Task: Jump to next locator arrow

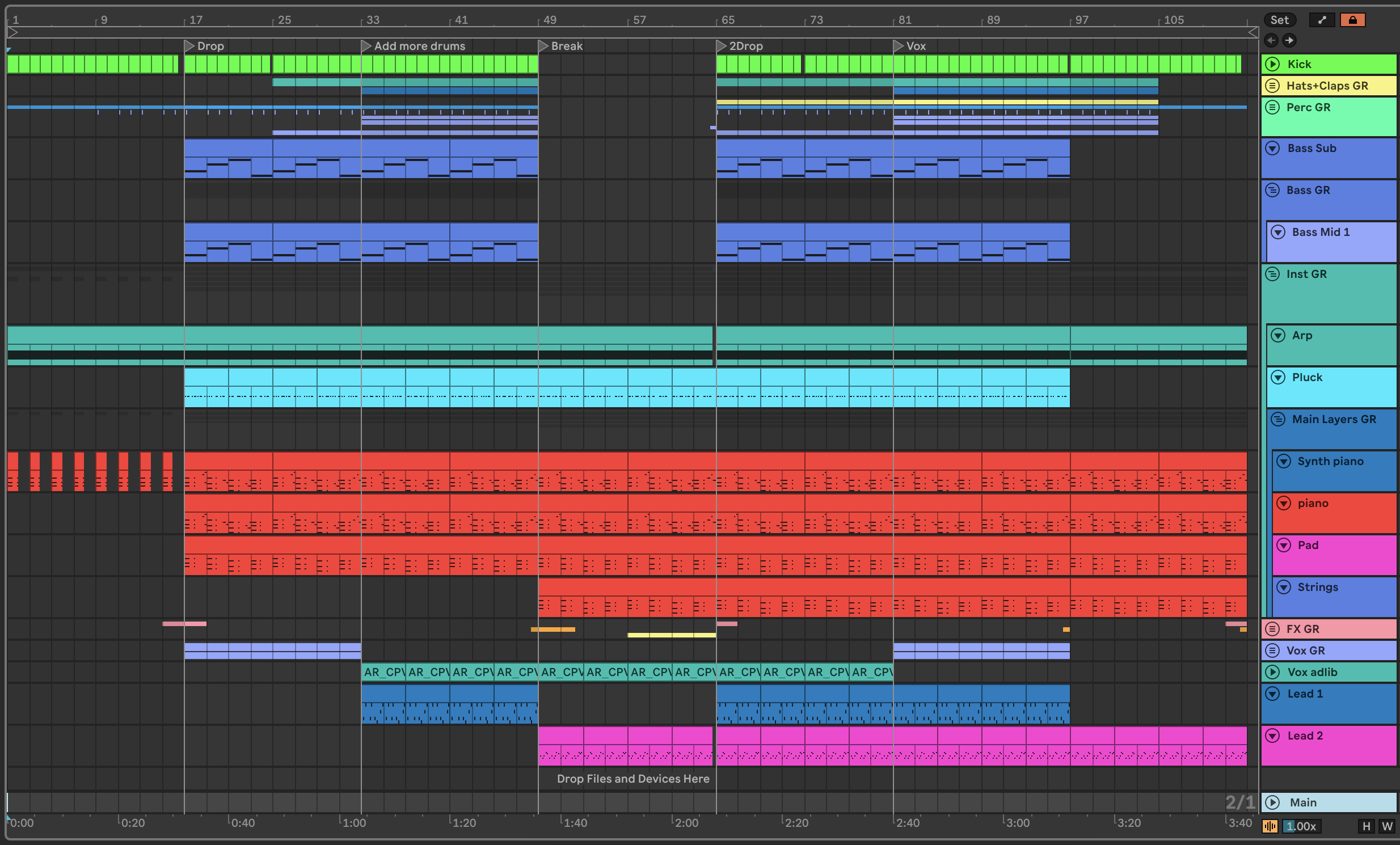Action: click(x=1289, y=40)
